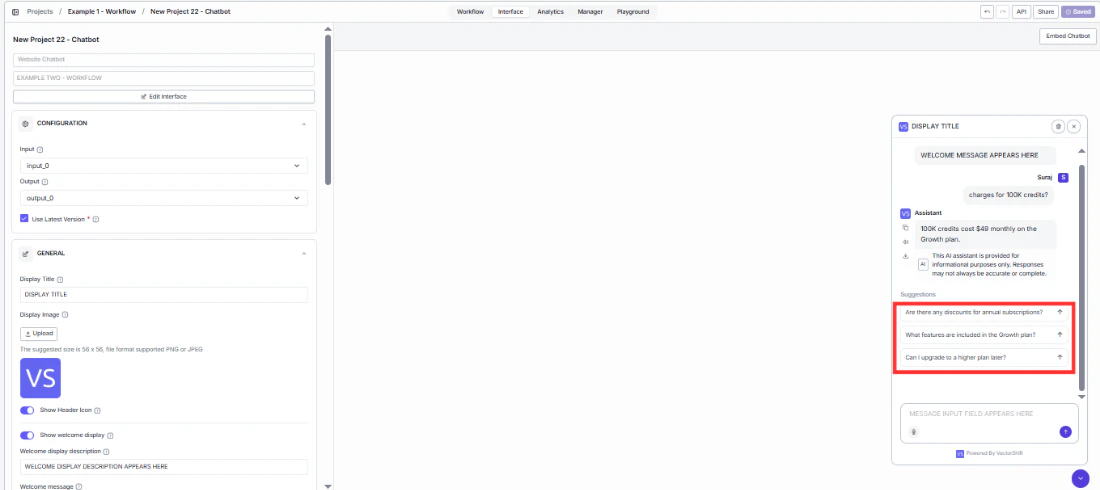Click the trash icon in chatbot header
The width and height of the screenshot is (1100, 490).
click(x=1058, y=126)
